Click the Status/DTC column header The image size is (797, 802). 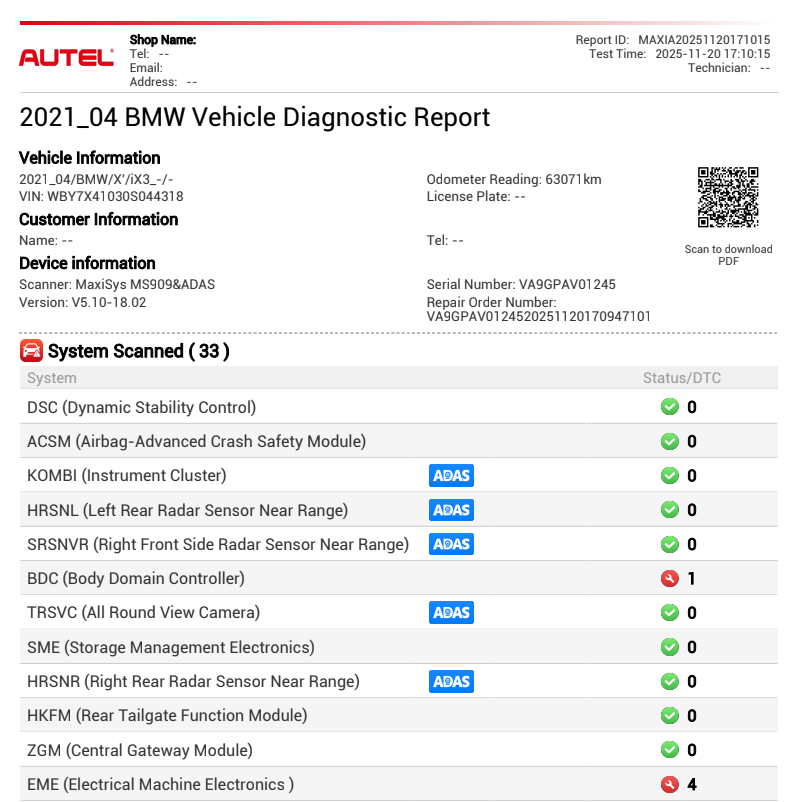(681, 378)
